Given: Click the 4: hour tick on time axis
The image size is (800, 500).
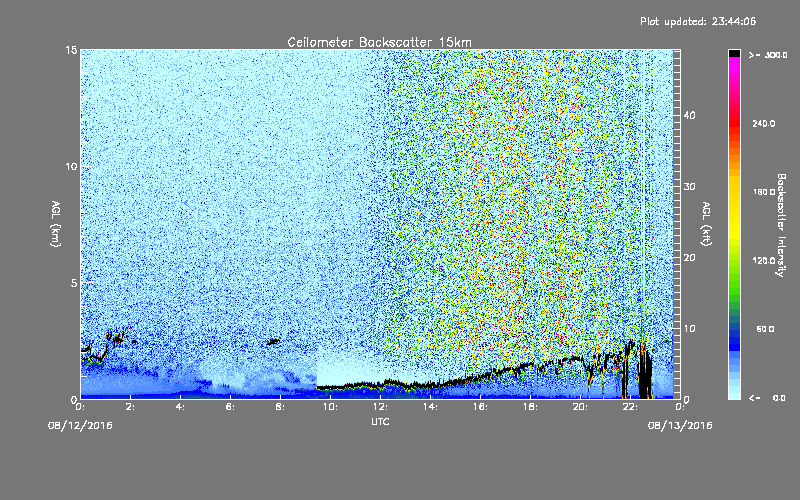Looking at the screenshot, I should click(180, 407).
